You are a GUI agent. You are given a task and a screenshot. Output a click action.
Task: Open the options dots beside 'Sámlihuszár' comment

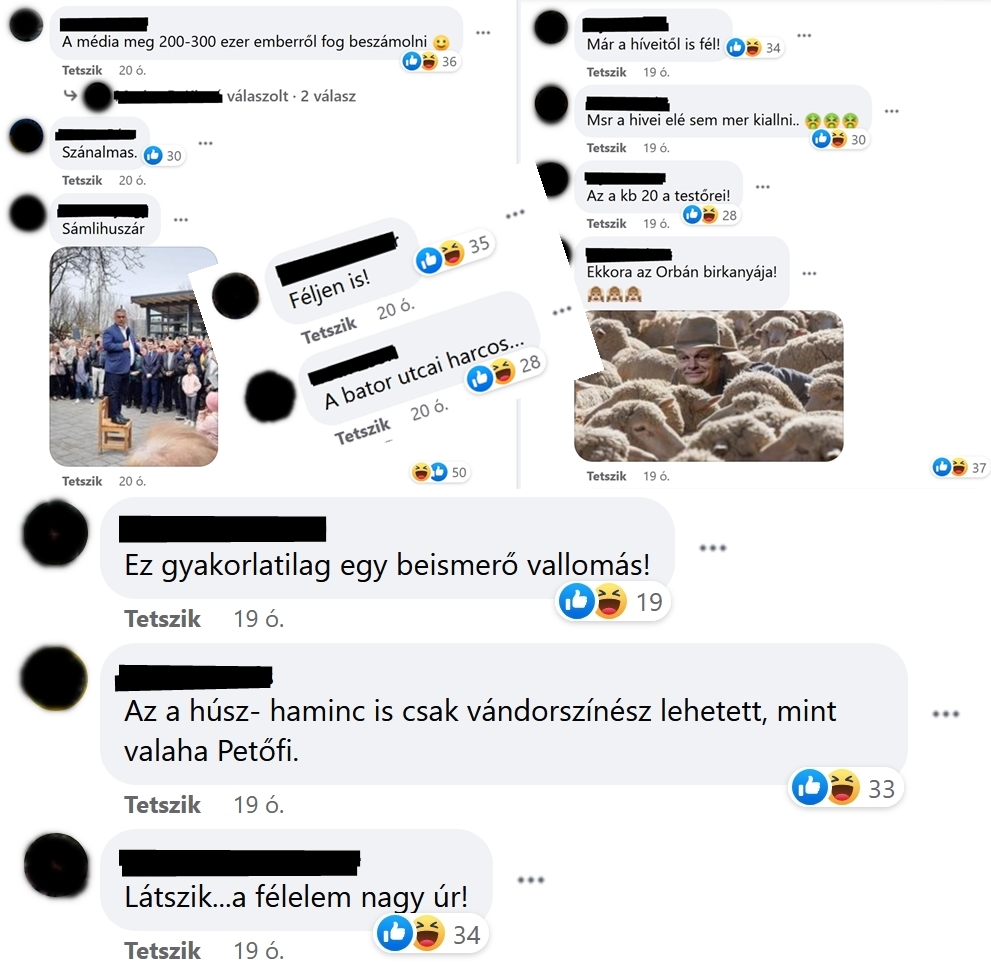point(181,220)
